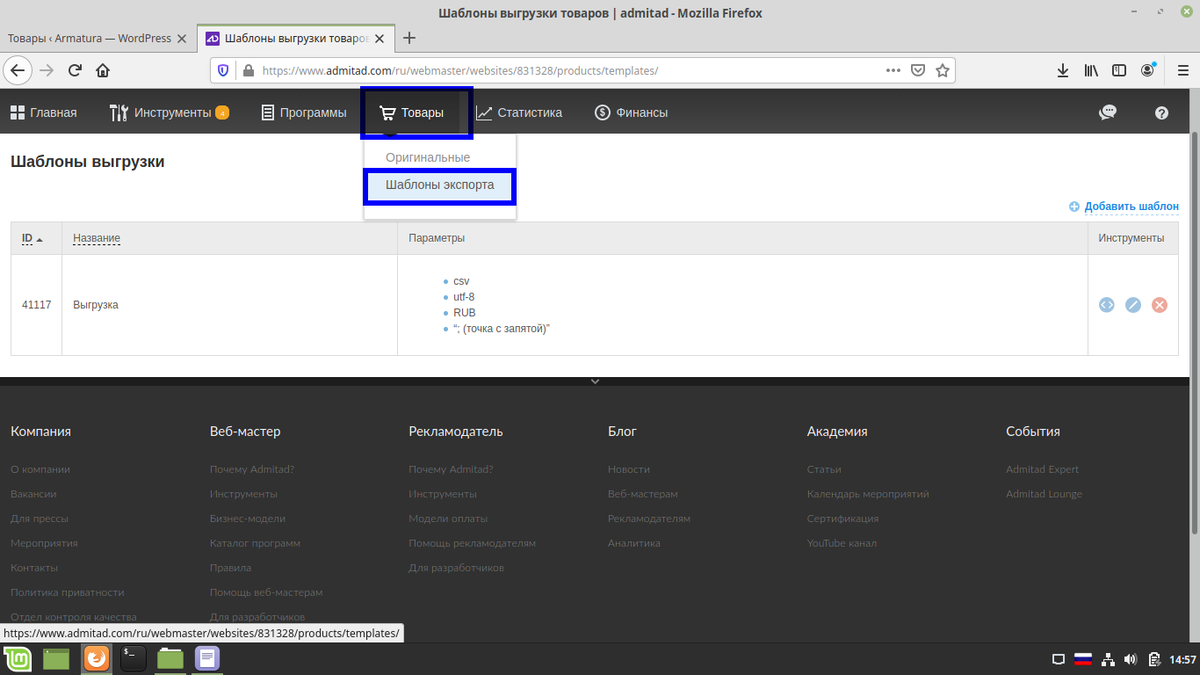Select Оригинальные in Товары dropdown
Screen dimensions: 1200x675
point(428,158)
